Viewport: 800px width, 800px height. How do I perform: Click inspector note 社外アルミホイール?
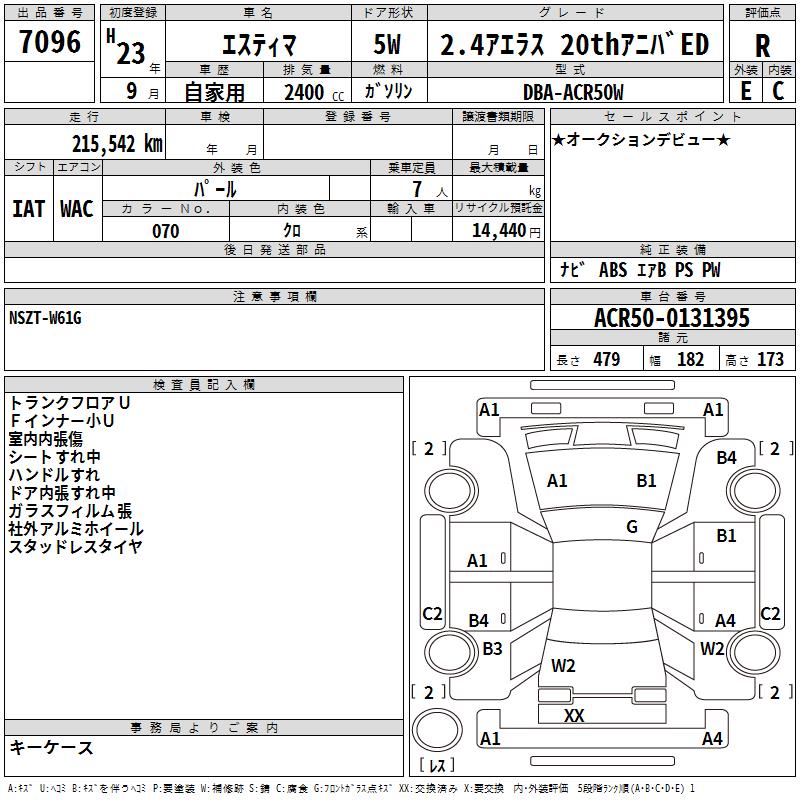(76, 529)
